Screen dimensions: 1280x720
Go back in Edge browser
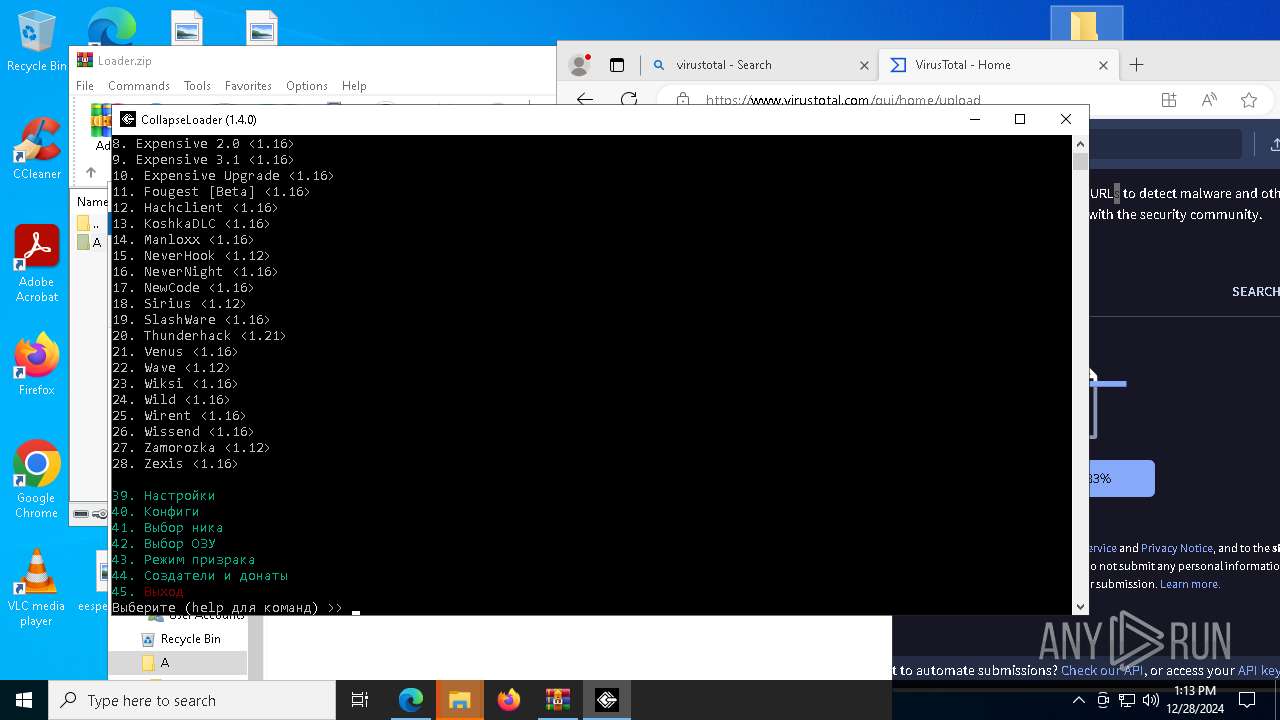(585, 99)
